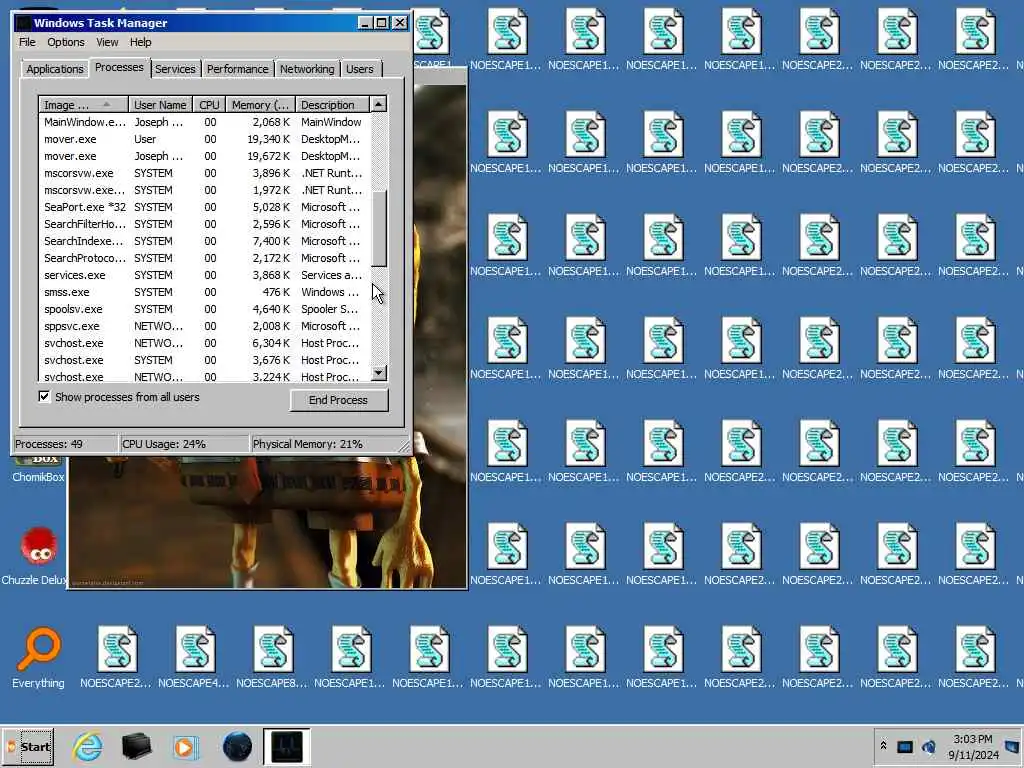Click the dark globe taskbar icon
The width and height of the screenshot is (1024, 768).
point(237,746)
